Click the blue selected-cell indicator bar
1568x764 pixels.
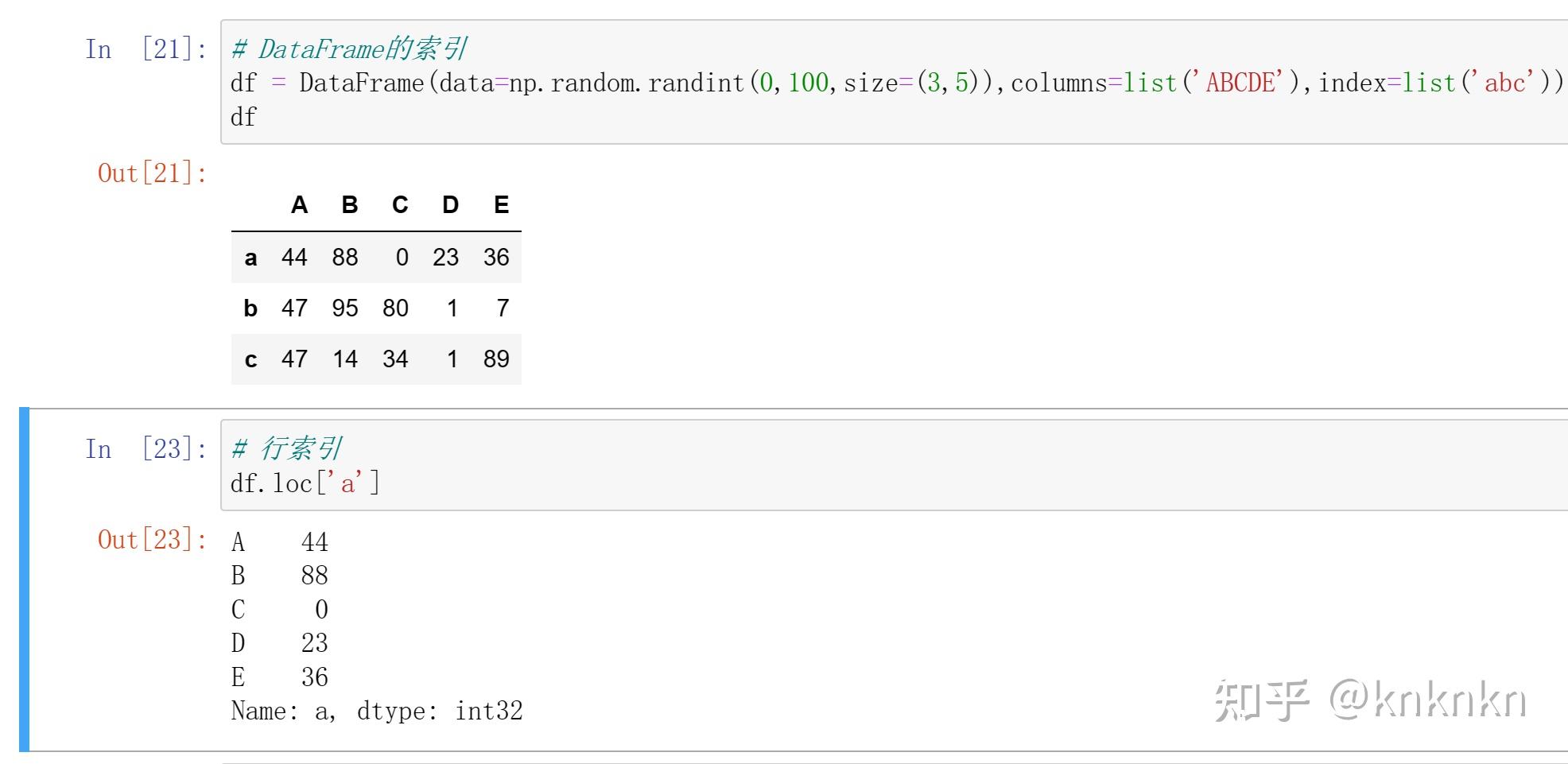pos(24,579)
